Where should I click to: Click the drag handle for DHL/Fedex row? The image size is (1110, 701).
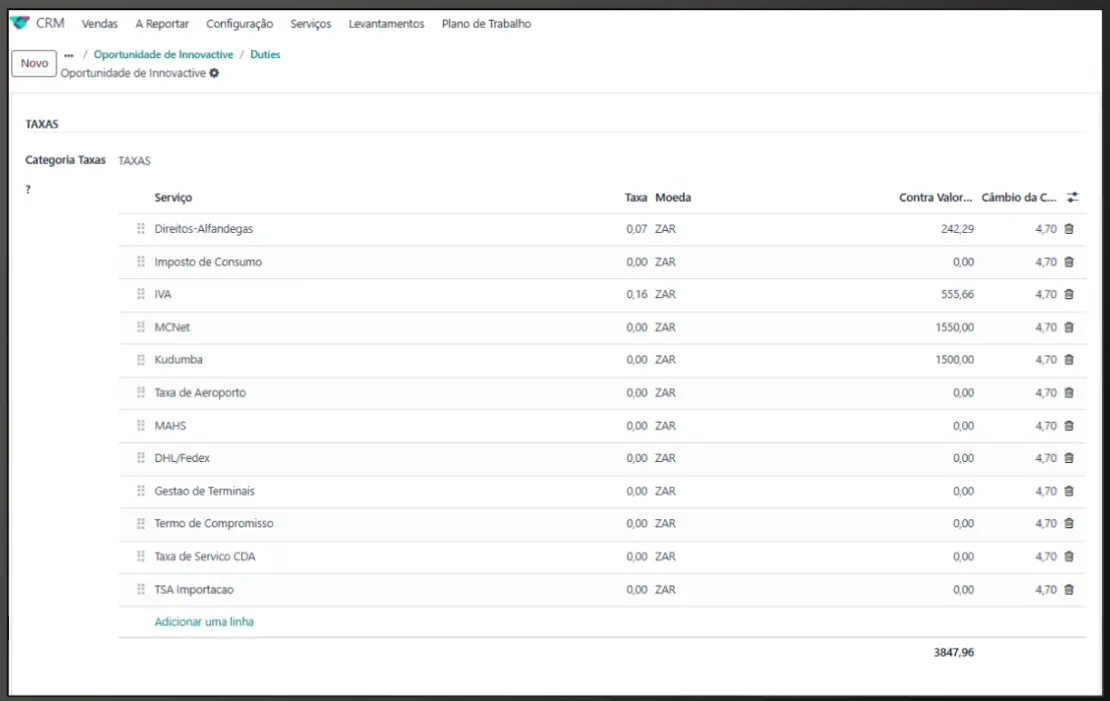pyautogui.click(x=141, y=458)
